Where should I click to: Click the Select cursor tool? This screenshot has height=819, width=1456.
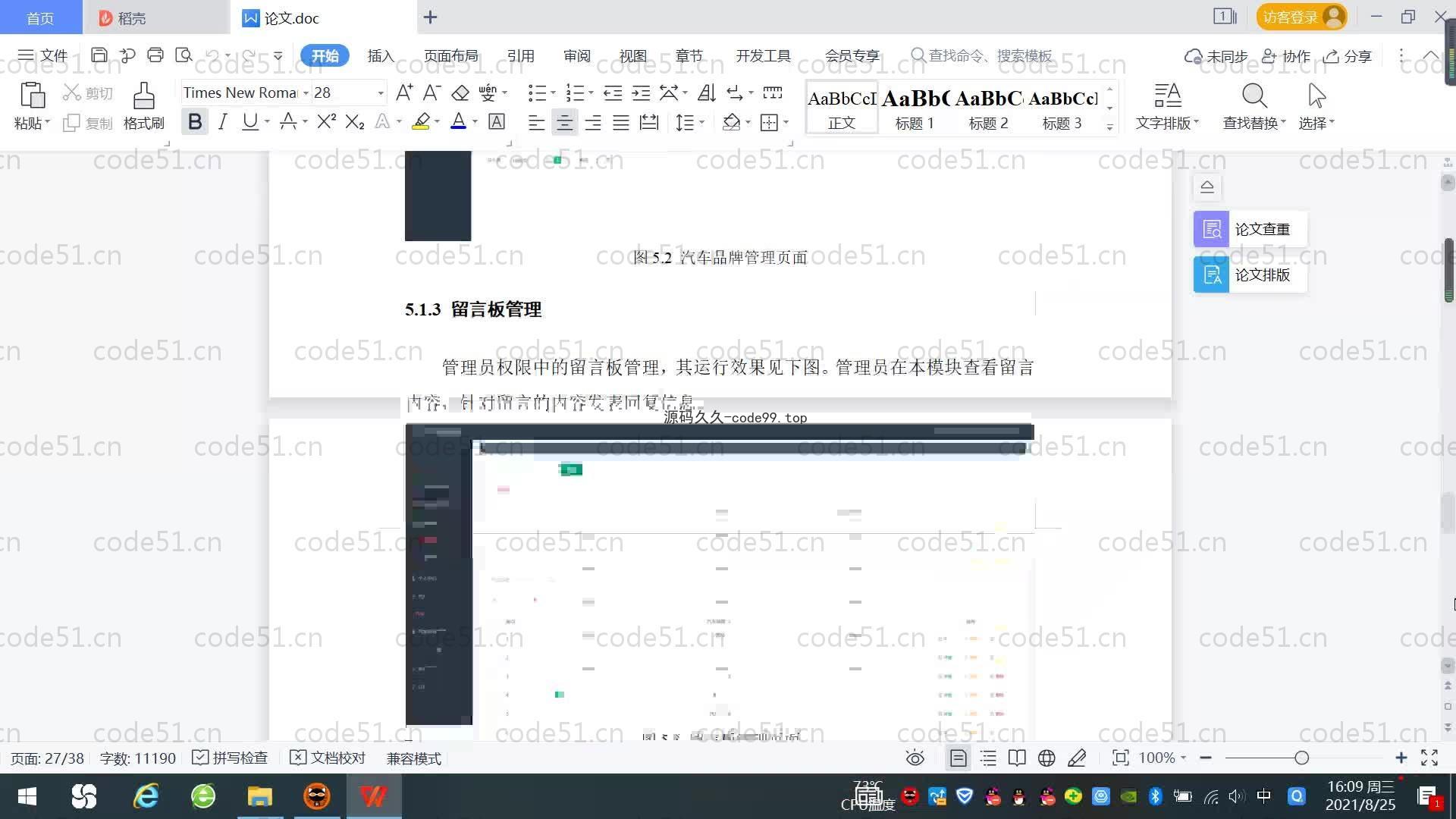[x=1316, y=96]
